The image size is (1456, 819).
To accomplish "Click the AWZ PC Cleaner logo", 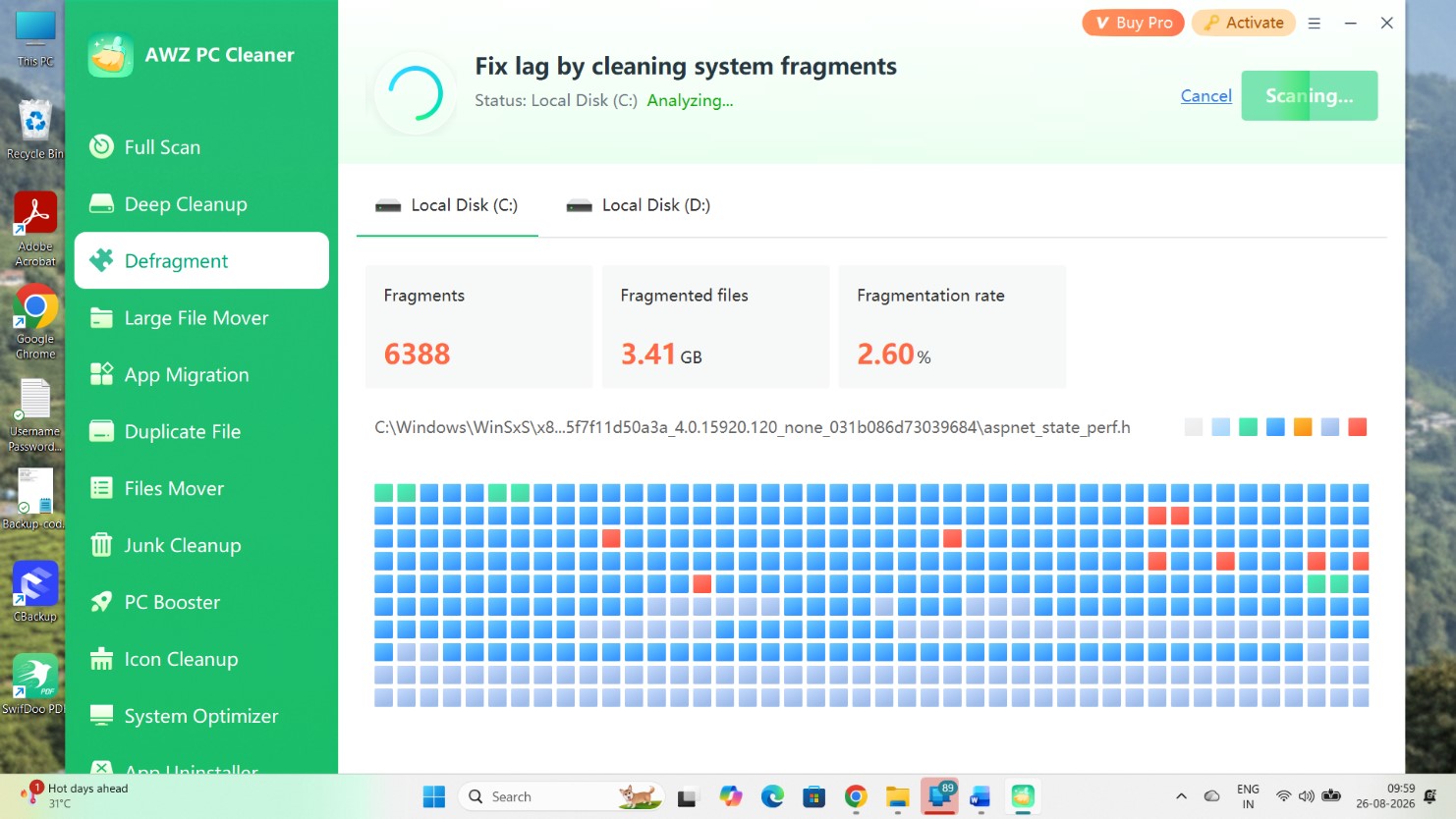I will pos(110,55).
